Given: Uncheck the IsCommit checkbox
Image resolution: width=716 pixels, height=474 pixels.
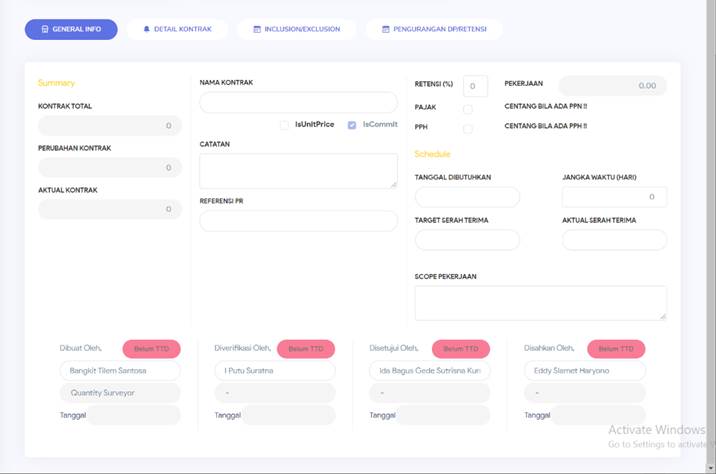Looking at the screenshot, I should (x=352, y=125).
